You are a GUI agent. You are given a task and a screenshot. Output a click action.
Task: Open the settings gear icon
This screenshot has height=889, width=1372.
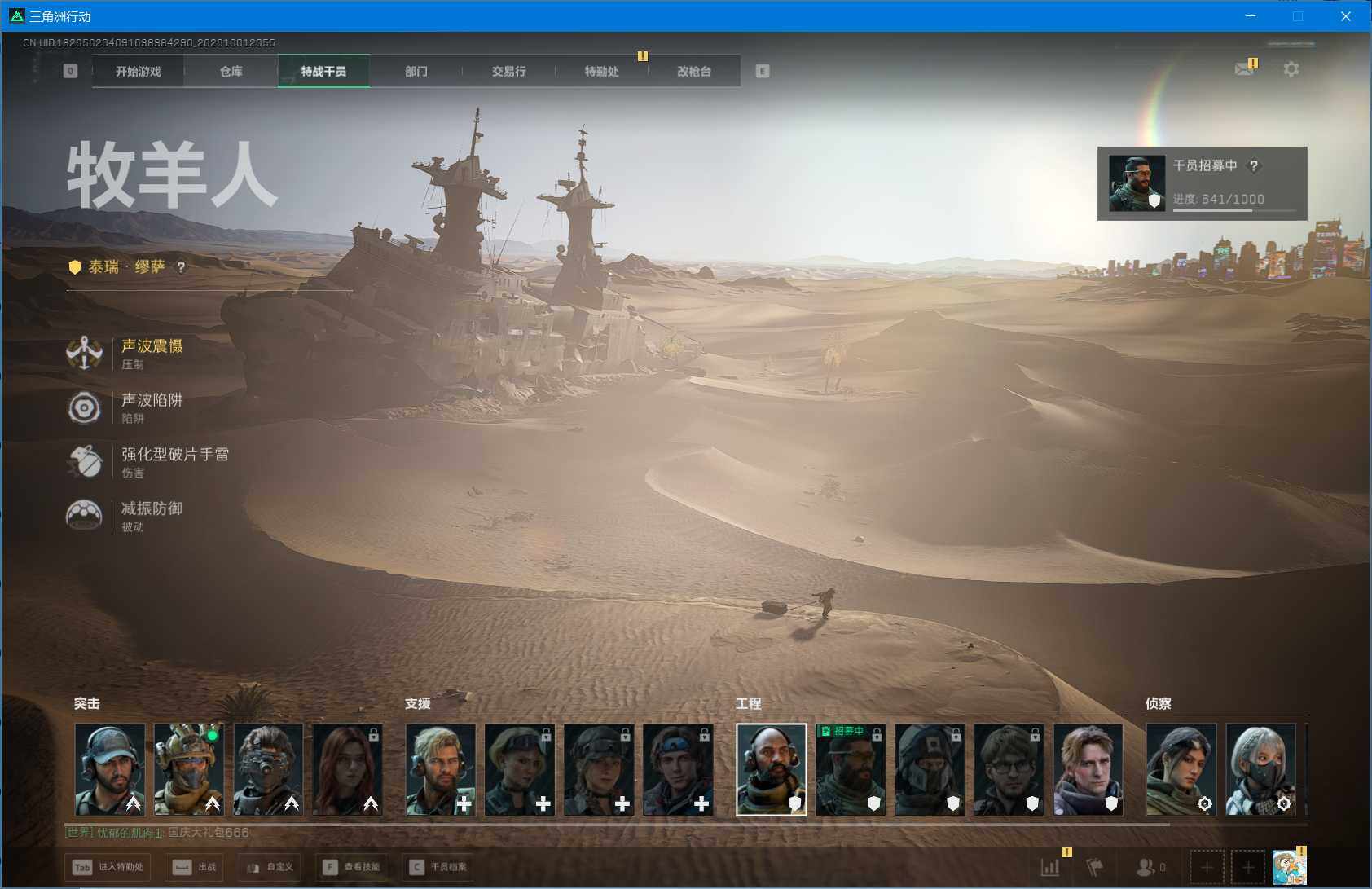point(1291,69)
